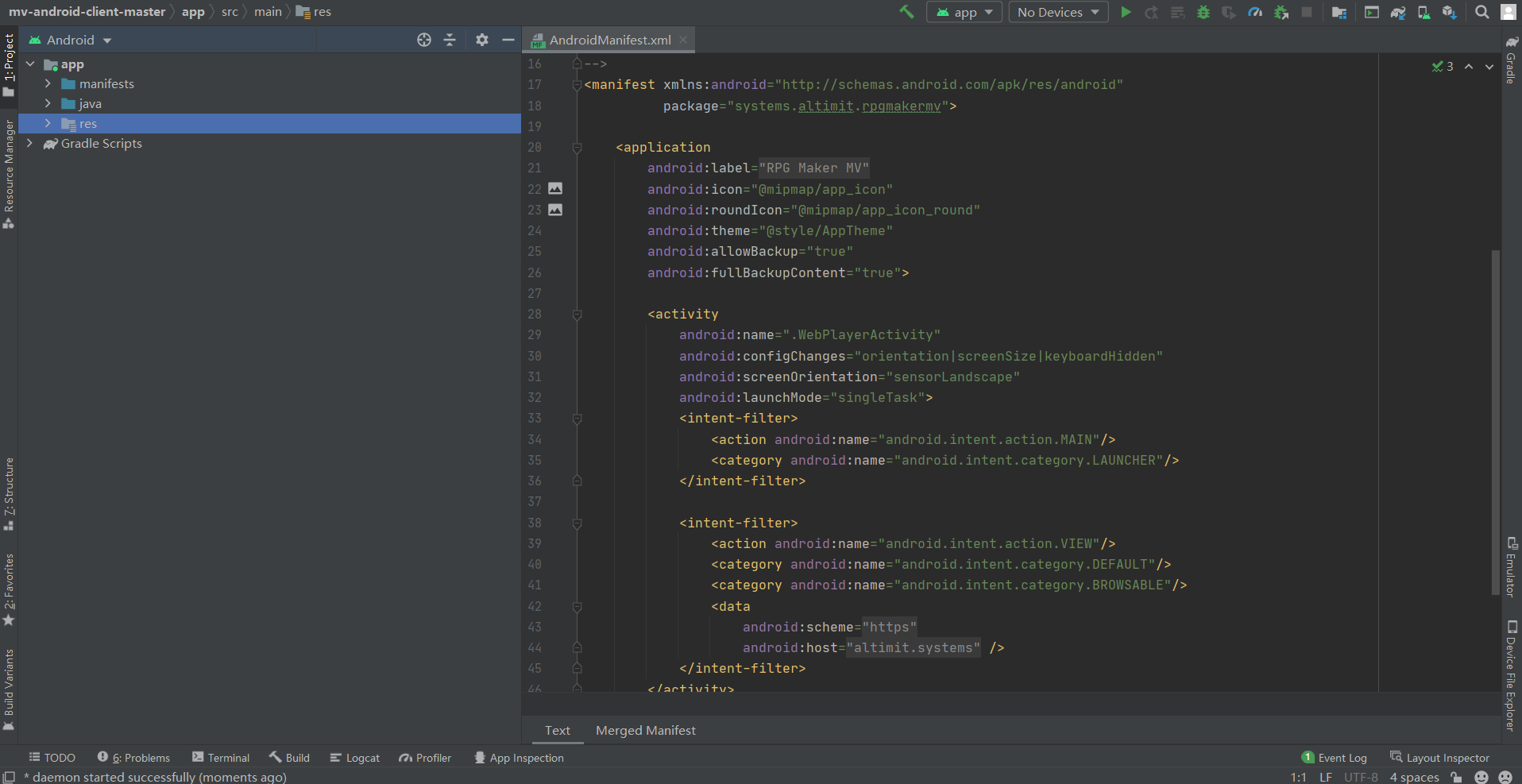Open the Event Log
Screen dimensions: 1522x784
pyautogui.click(x=1335, y=758)
